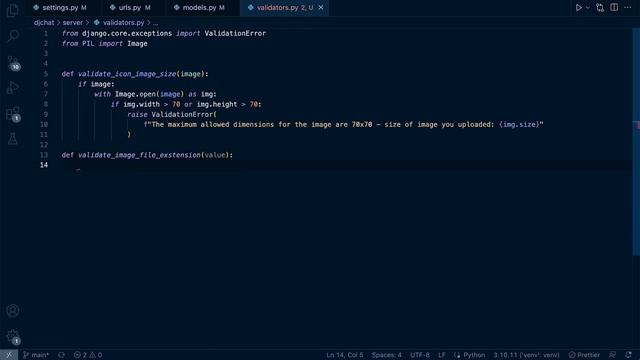Open the Accounts menu icon

[13, 311]
